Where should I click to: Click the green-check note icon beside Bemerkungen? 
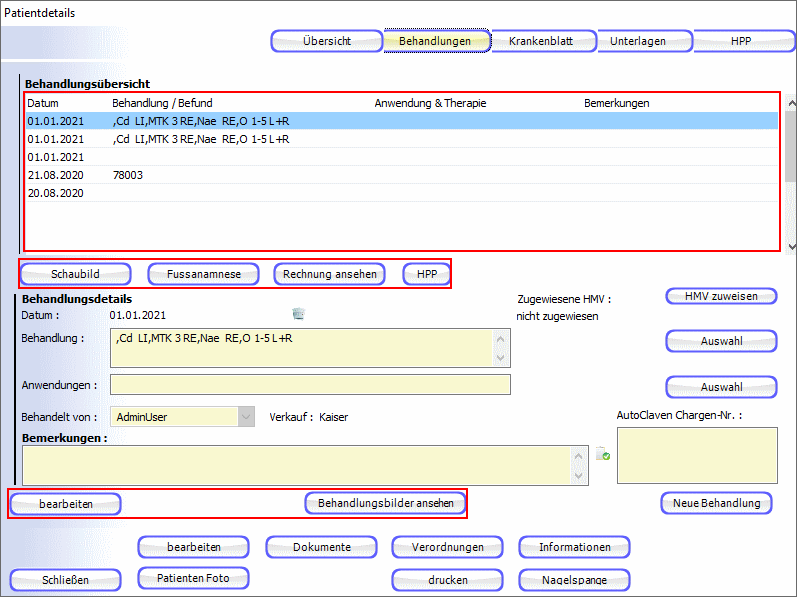tap(602, 455)
